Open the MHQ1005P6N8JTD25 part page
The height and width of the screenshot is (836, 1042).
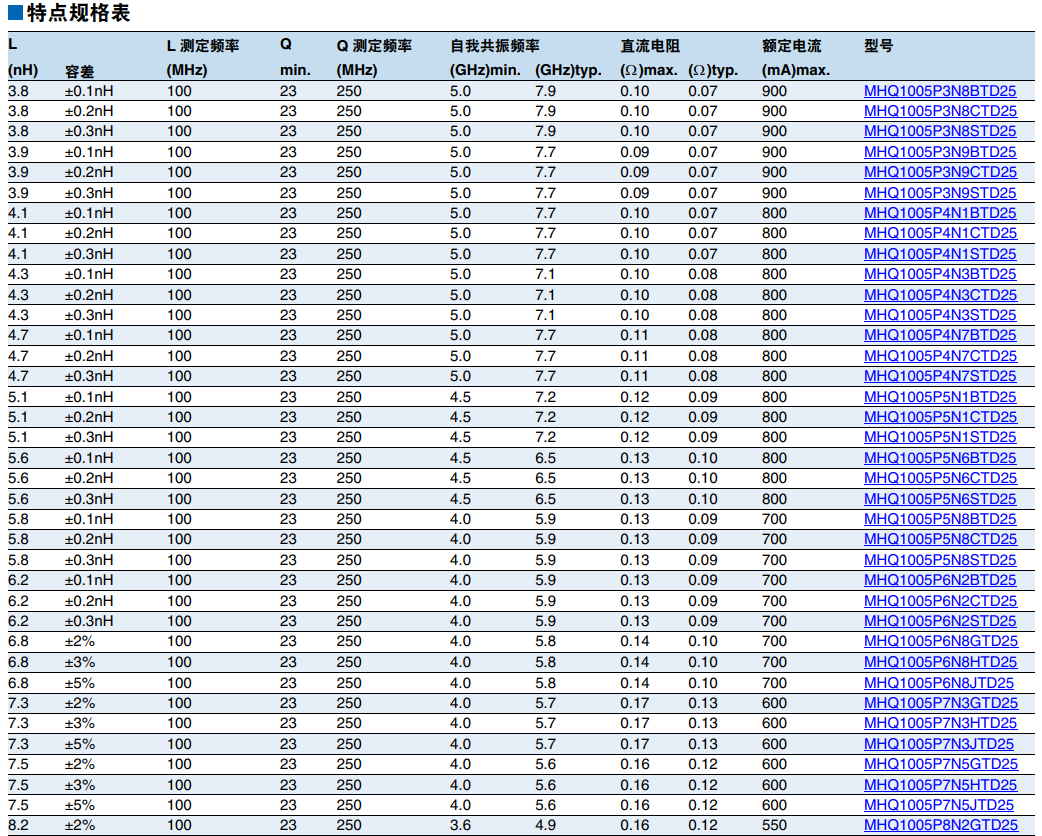[938, 683]
